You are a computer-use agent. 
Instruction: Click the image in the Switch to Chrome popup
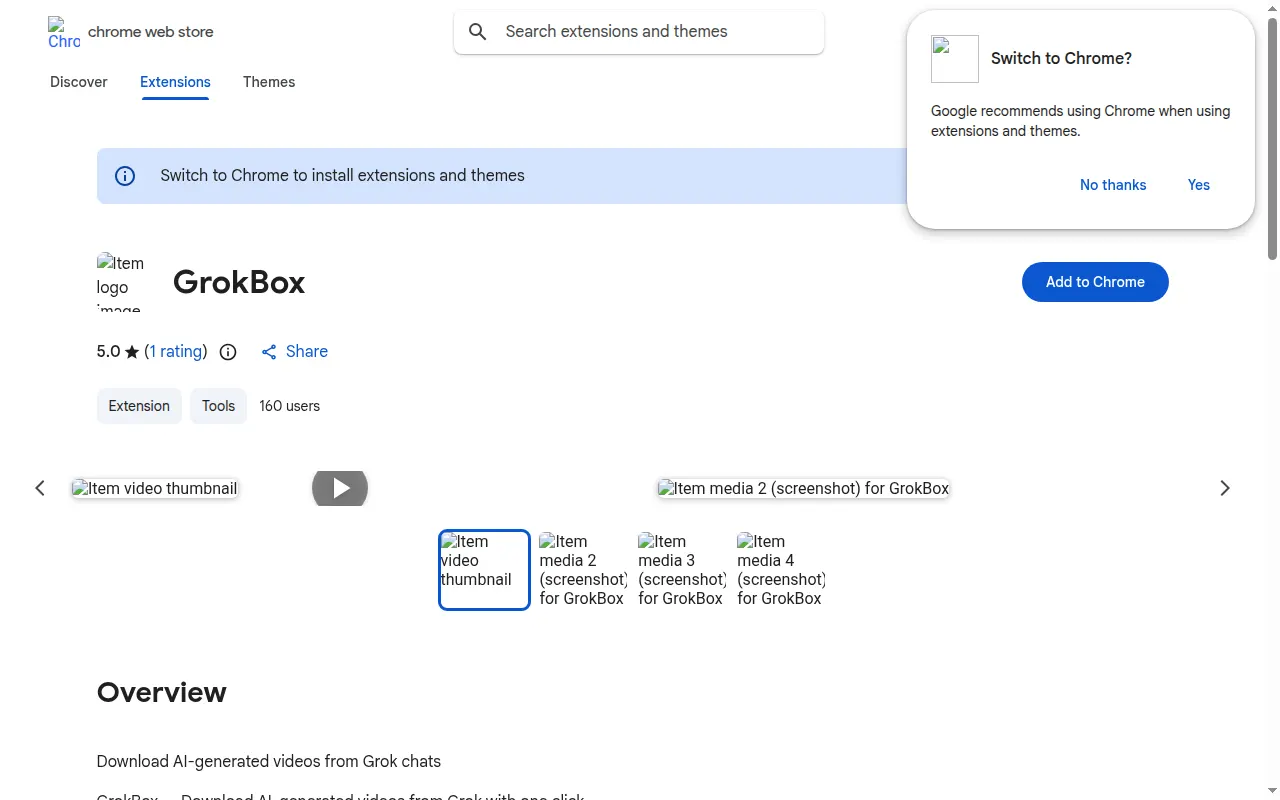pos(955,59)
